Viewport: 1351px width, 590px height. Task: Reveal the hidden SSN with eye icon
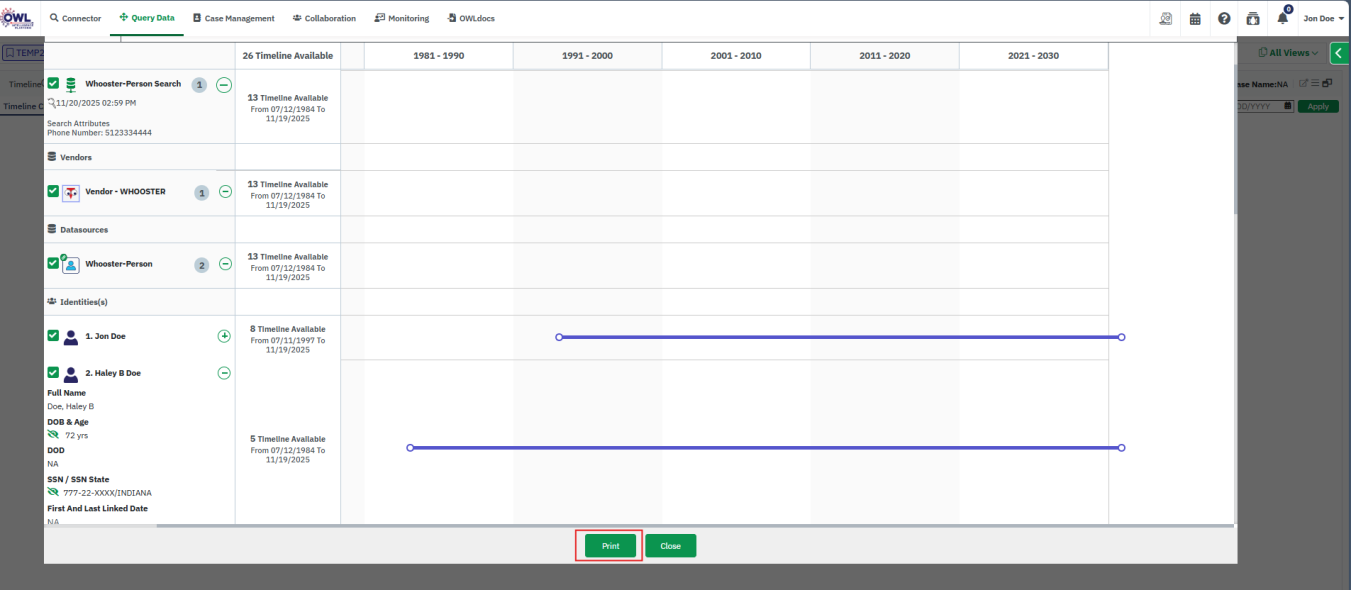tap(53, 492)
